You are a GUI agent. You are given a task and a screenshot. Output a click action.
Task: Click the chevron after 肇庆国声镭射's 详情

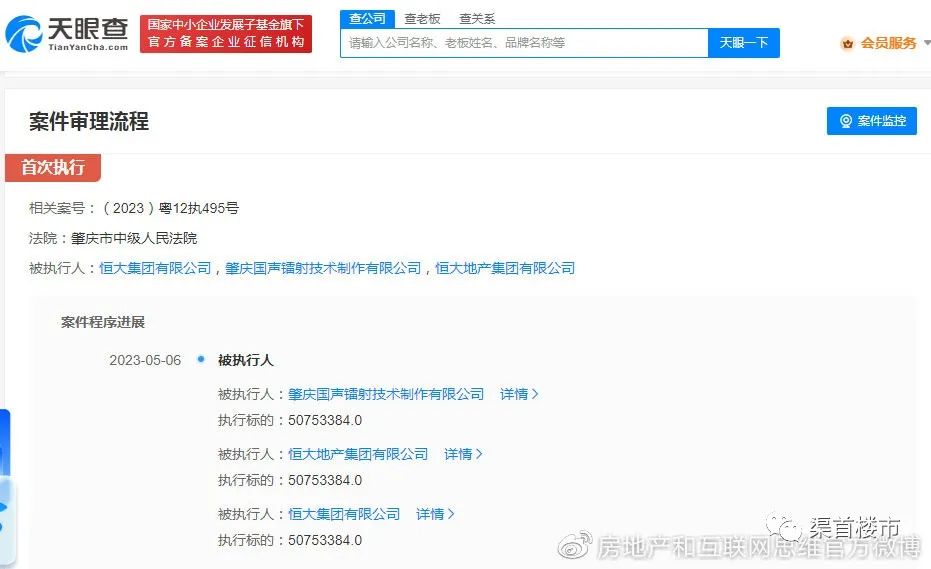(535, 394)
